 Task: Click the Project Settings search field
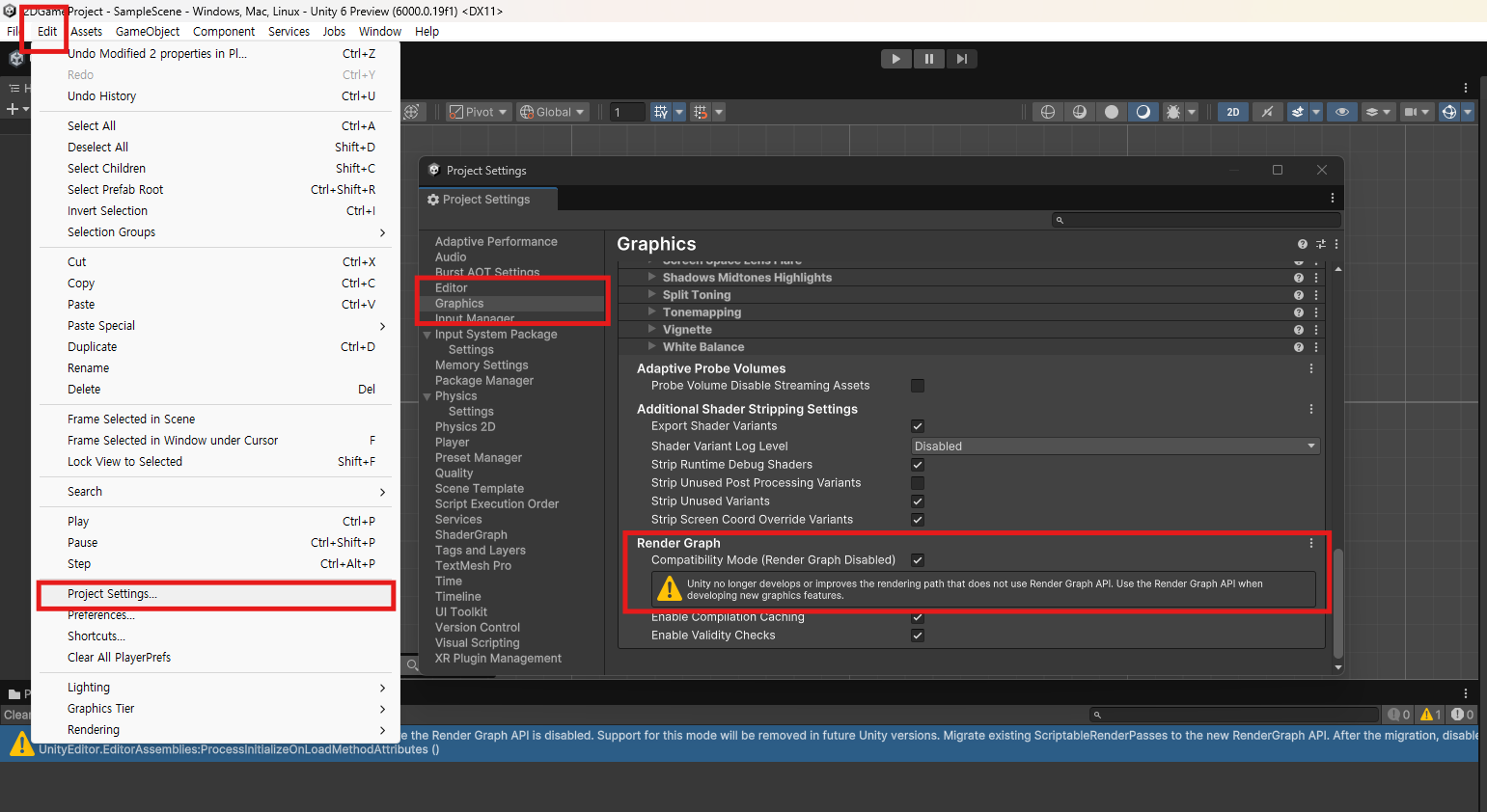[x=1197, y=220]
